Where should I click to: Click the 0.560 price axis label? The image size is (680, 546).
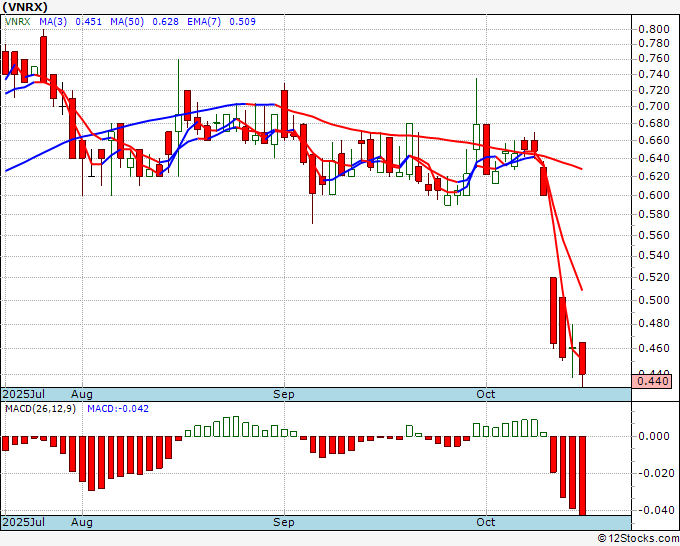654,235
